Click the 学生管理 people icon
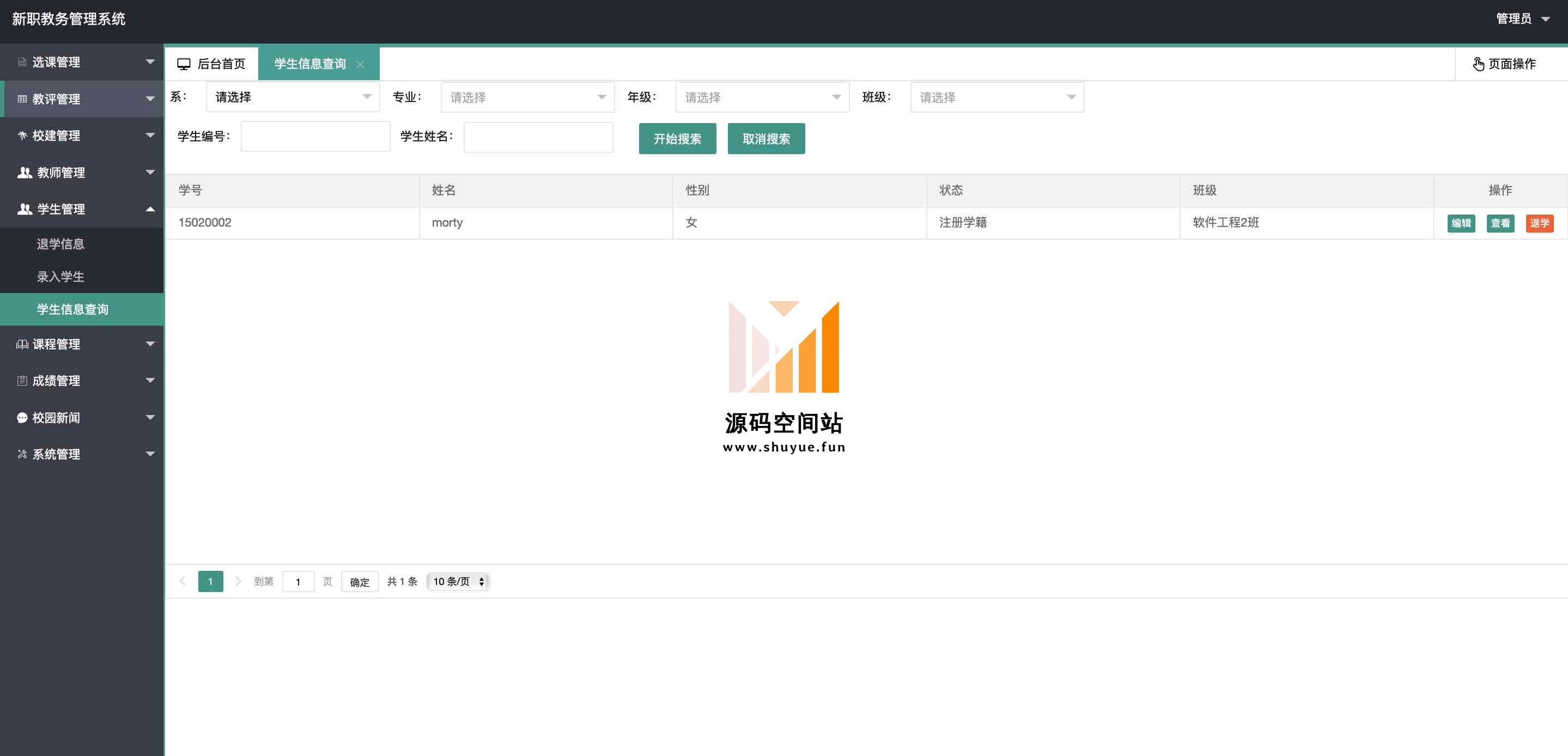The width and height of the screenshot is (1568, 756). [25, 209]
